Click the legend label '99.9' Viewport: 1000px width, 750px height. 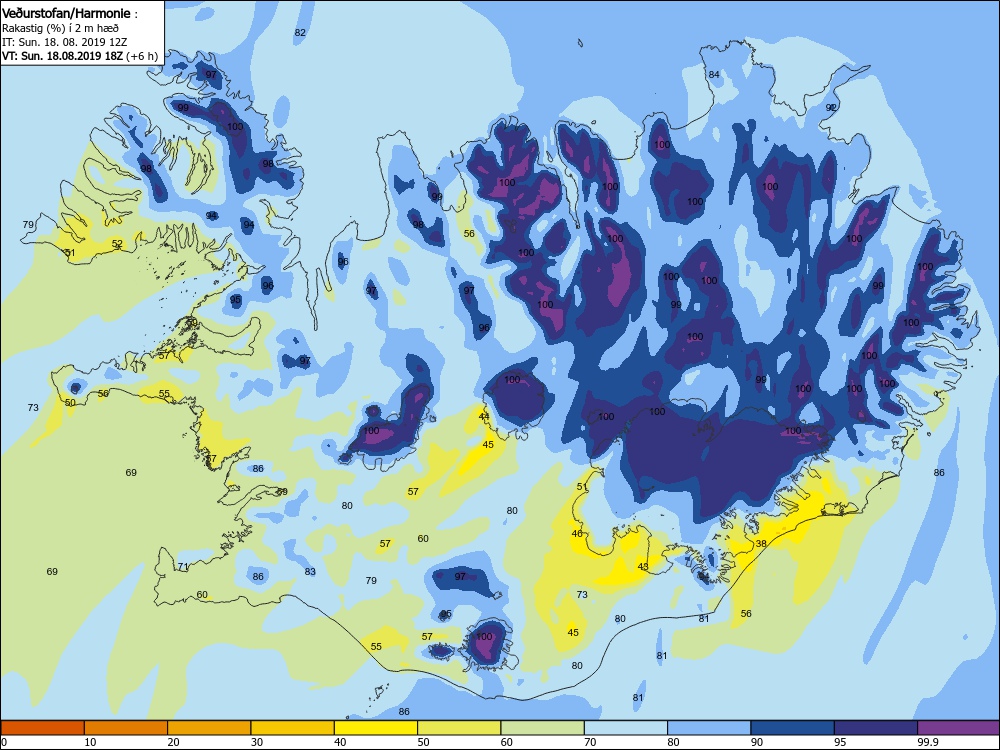pos(928,742)
